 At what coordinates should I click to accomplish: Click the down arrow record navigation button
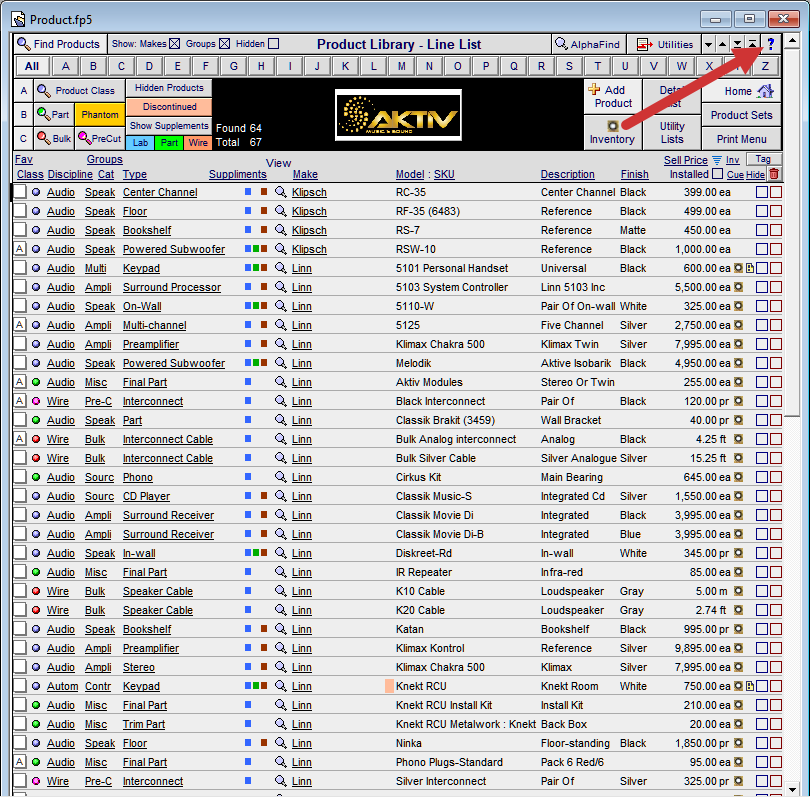(x=709, y=44)
